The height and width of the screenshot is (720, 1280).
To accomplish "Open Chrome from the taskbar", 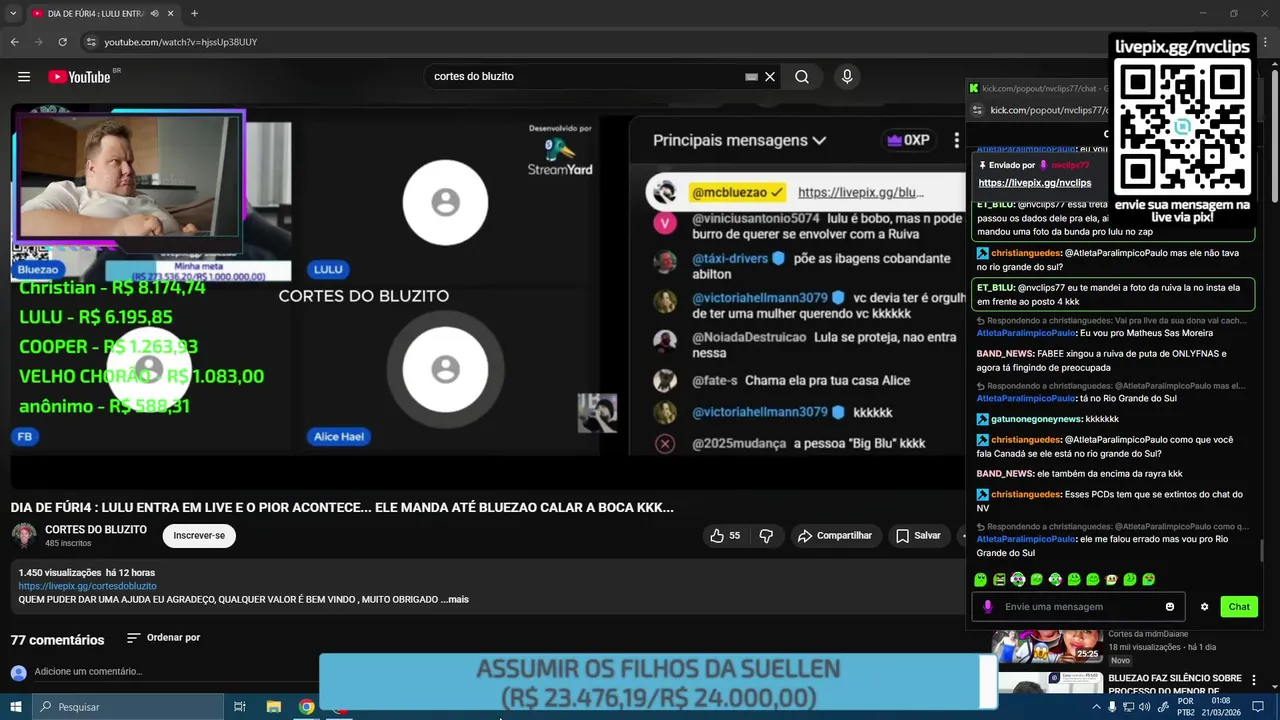I will pyautogui.click(x=307, y=707).
